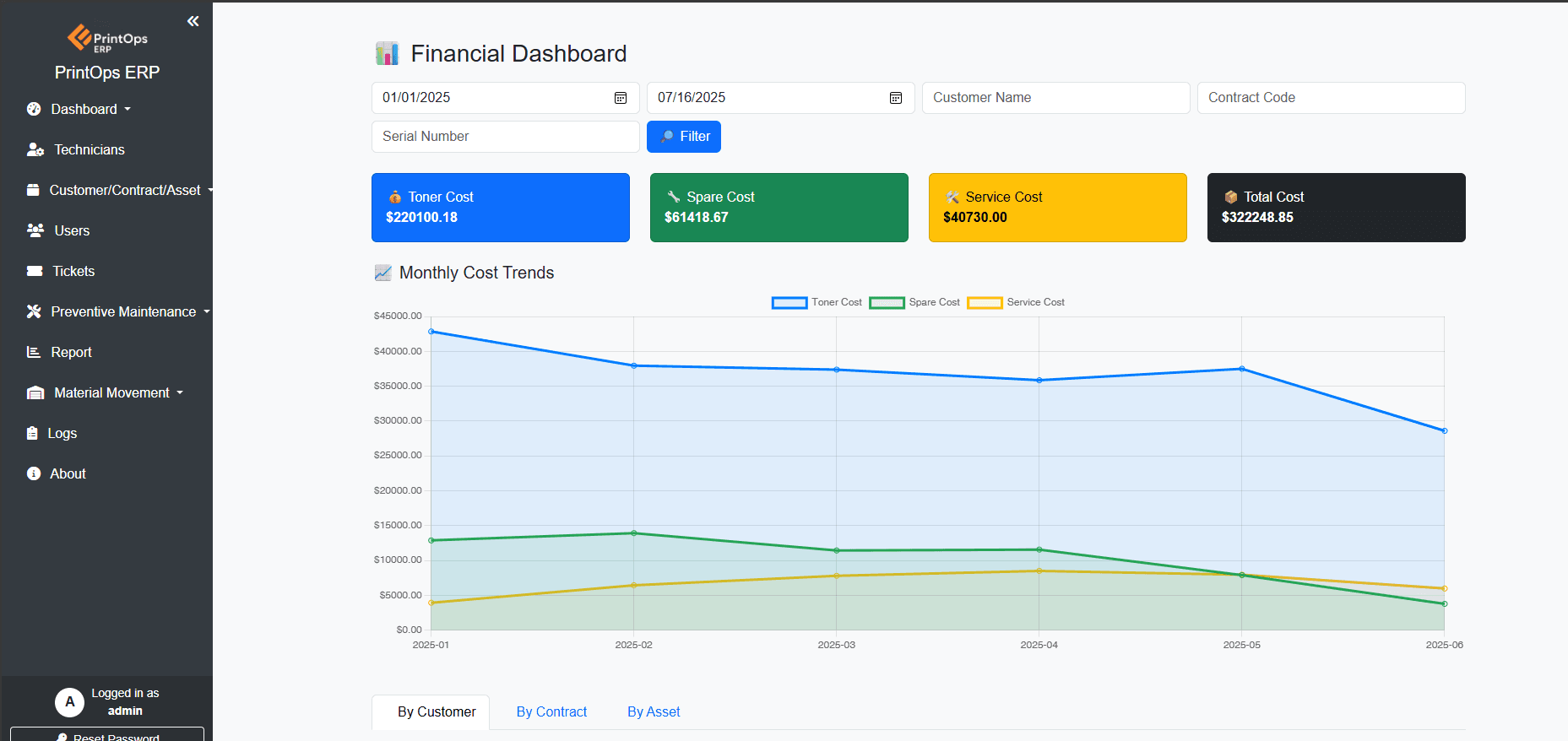Click the Spare Cost data point at 2025-02
The image size is (1568, 741).
[634, 533]
